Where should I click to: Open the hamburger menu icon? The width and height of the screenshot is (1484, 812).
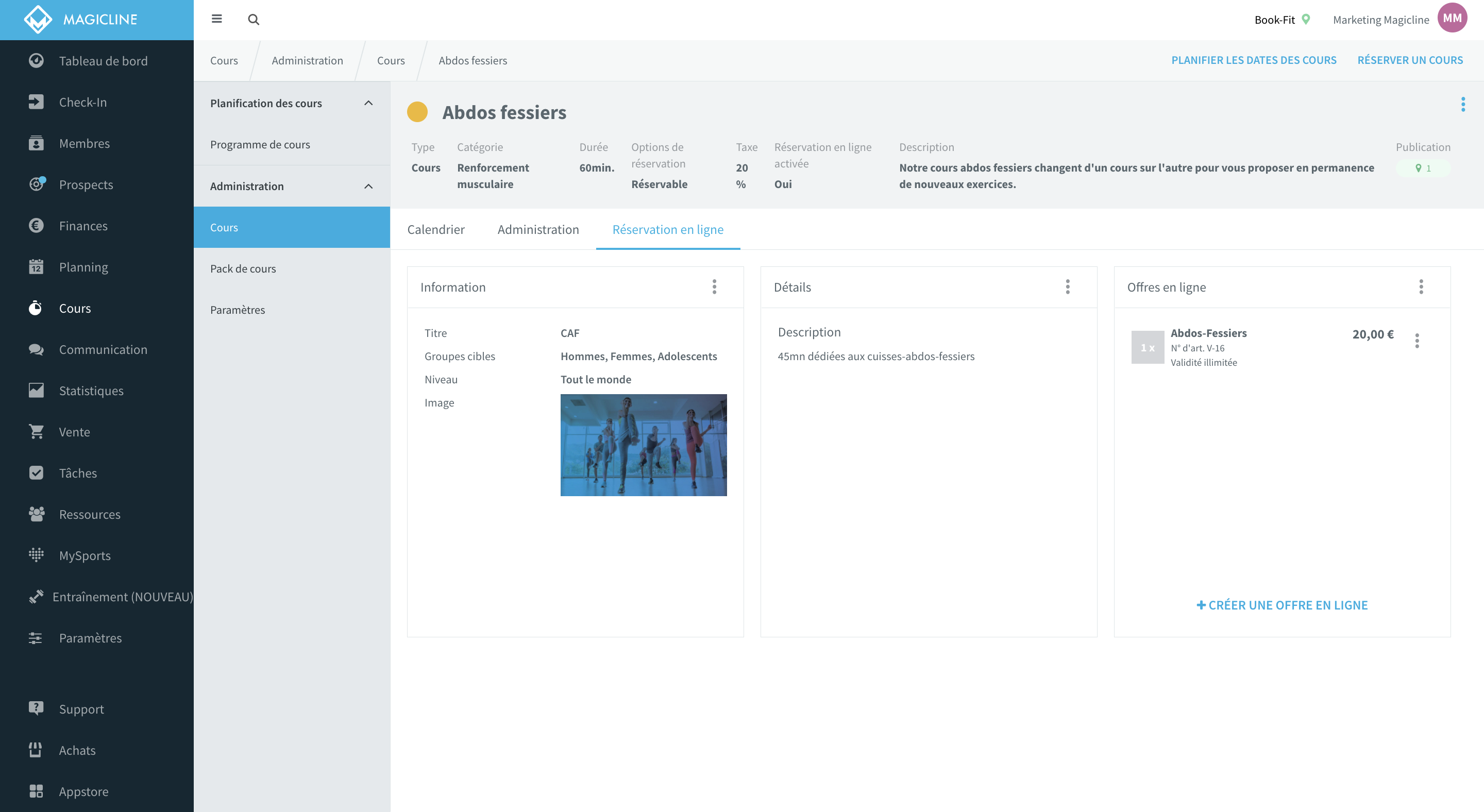216,19
